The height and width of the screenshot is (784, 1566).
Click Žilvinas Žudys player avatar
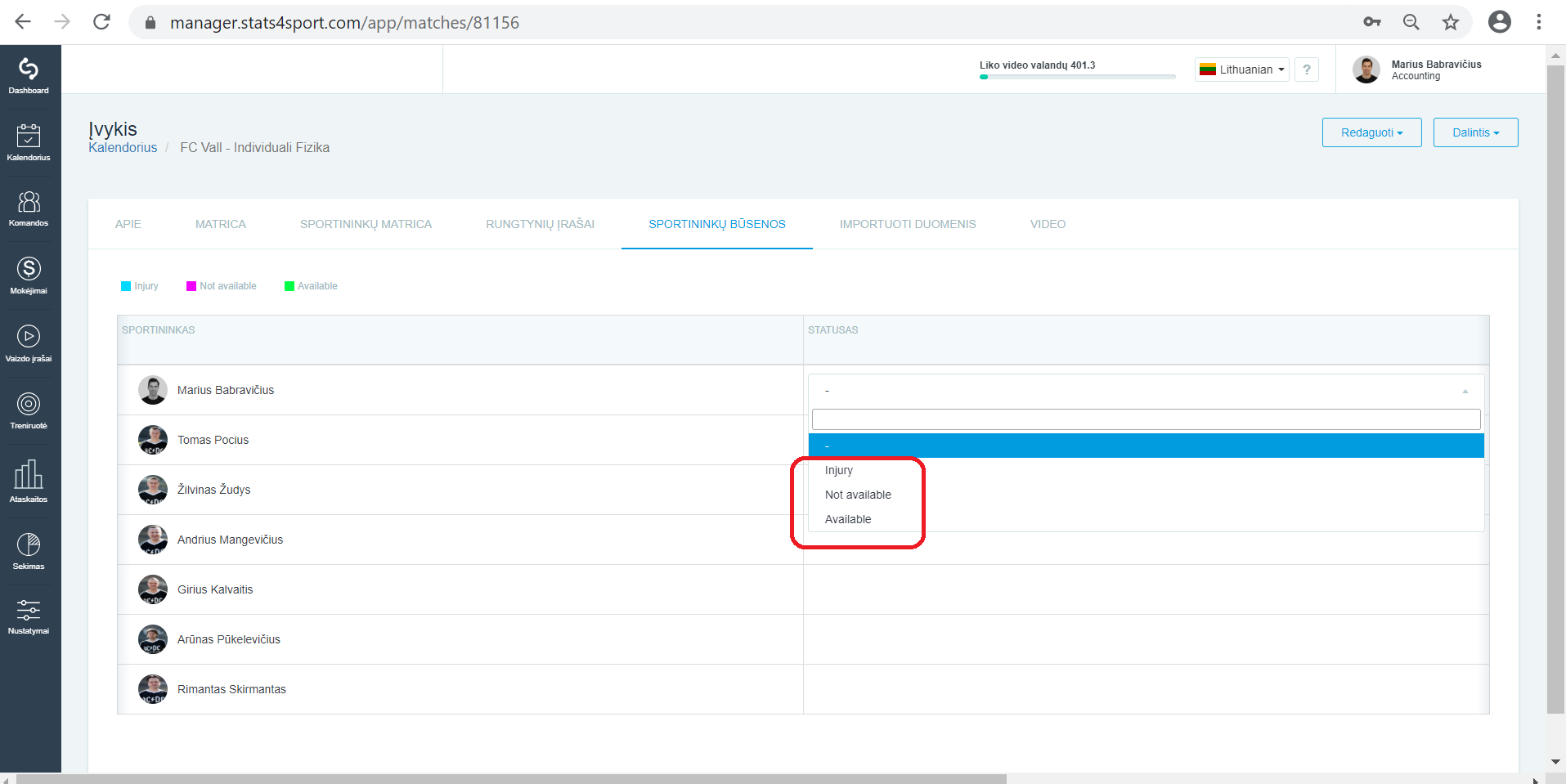pos(153,490)
